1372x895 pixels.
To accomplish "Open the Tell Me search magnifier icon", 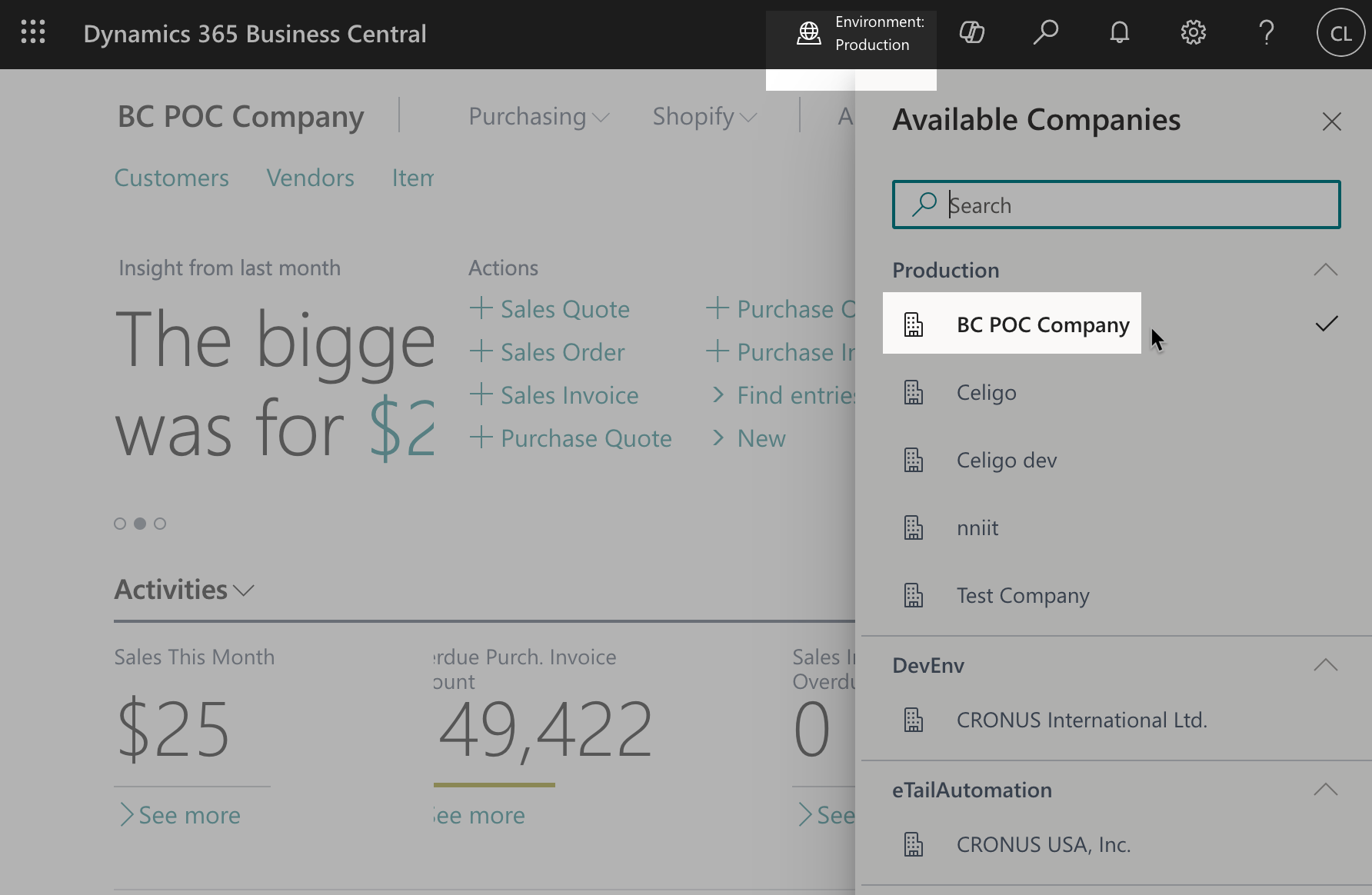I will [1046, 32].
